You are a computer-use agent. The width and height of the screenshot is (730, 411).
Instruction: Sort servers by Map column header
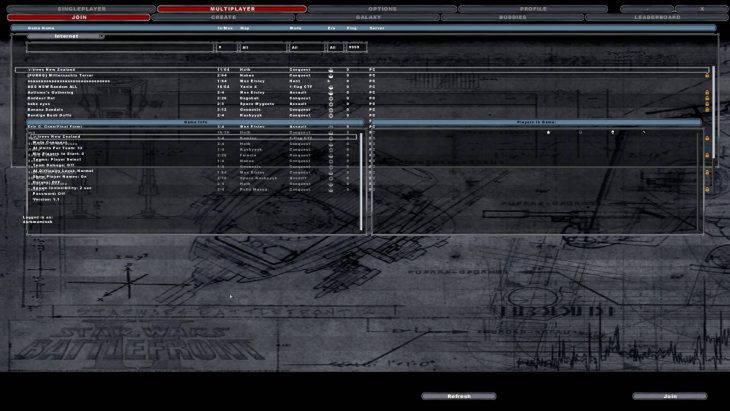[244, 28]
